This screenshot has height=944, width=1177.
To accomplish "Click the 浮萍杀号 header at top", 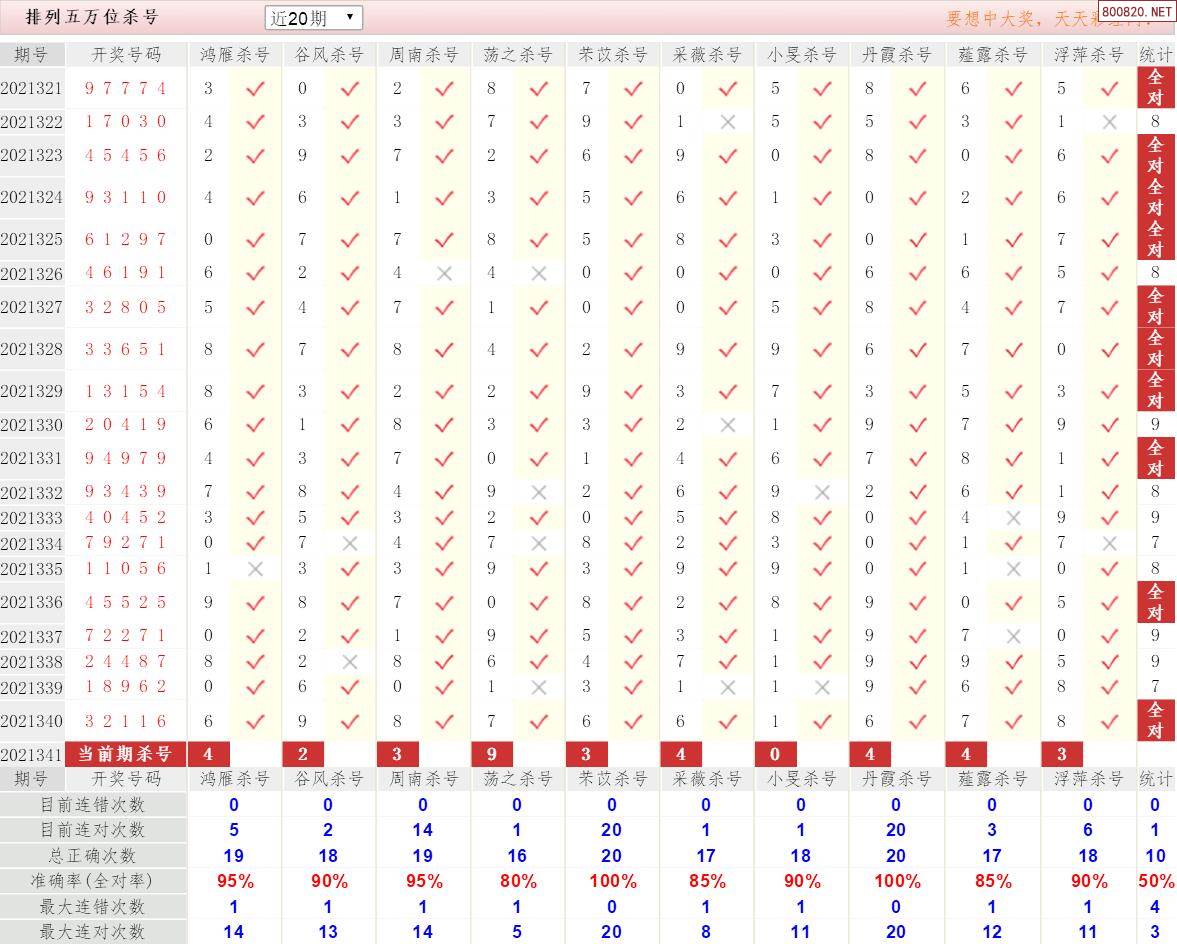I will (1088, 55).
